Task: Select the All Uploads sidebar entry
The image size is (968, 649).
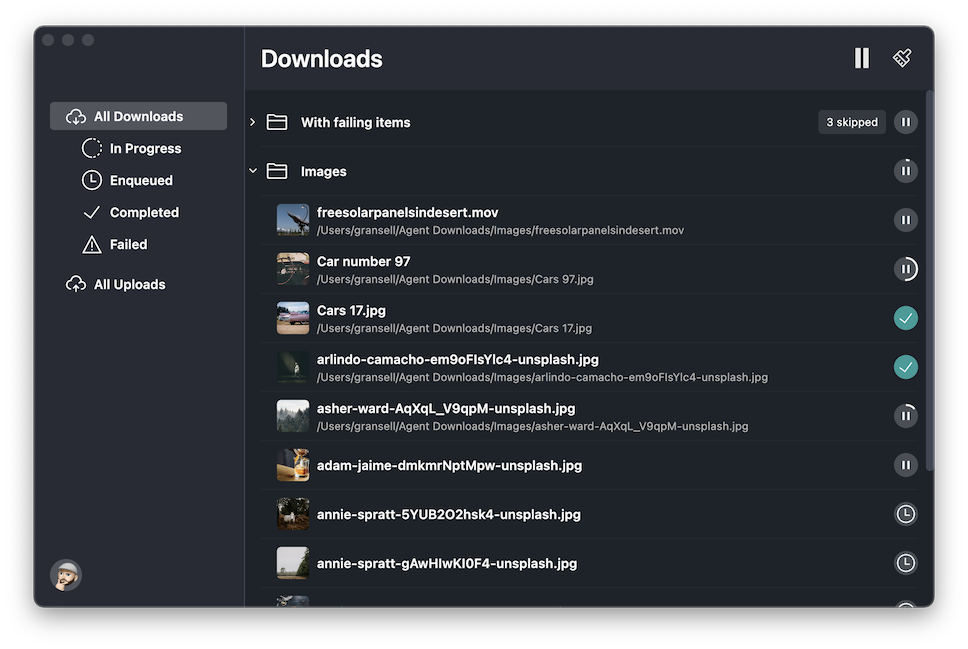Action: click(x=129, y=284)
